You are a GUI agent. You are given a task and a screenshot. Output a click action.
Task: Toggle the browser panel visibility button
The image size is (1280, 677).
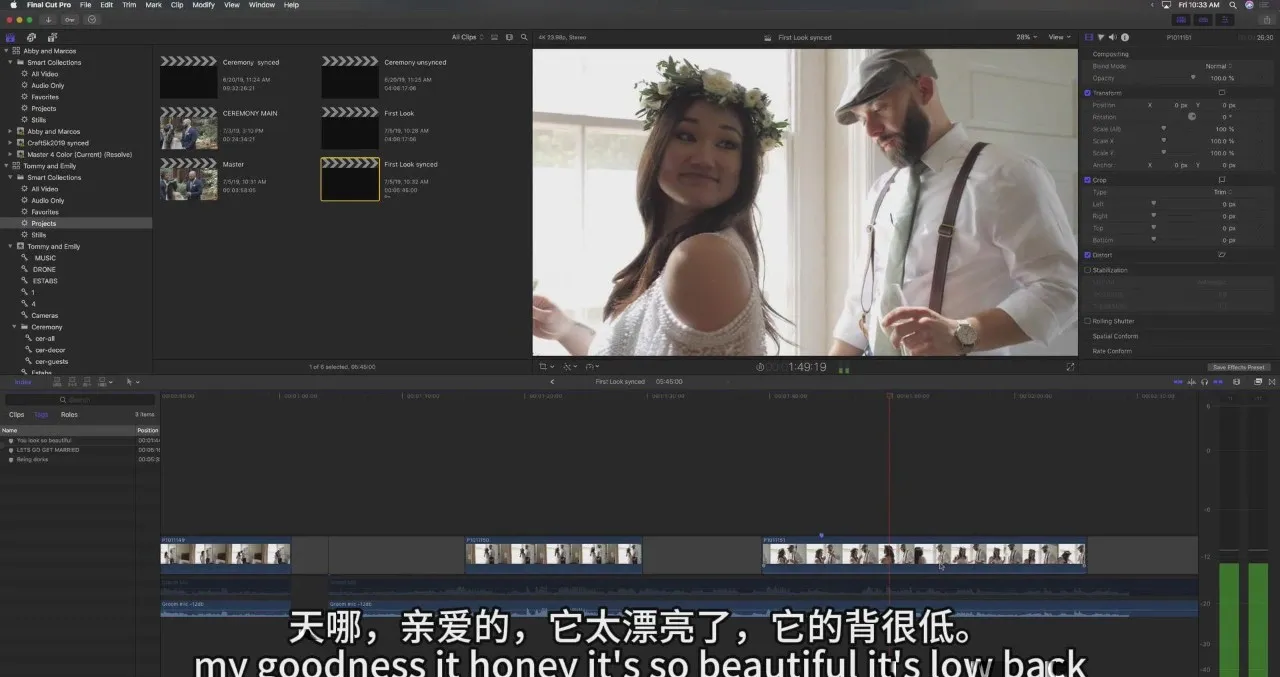point(1182,19)
